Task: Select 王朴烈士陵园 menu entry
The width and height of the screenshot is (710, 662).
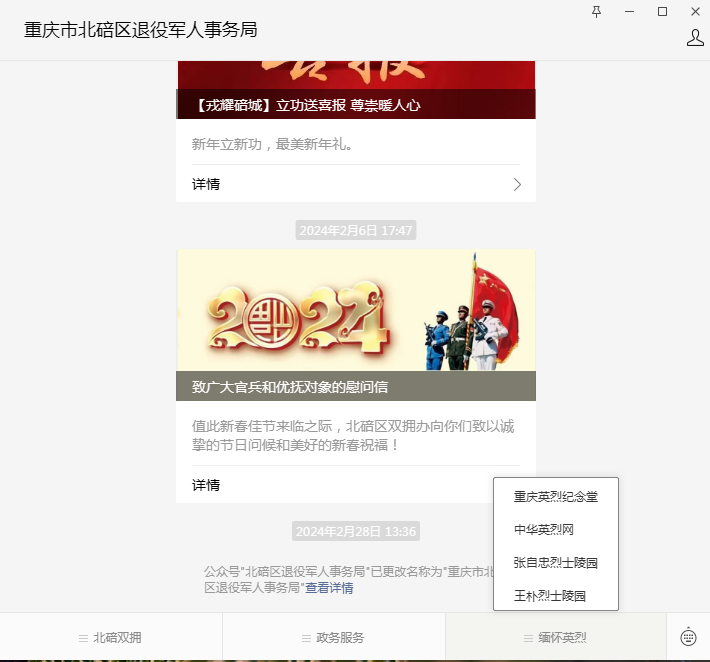Action: pyautogui.click(x=549, y=595)
